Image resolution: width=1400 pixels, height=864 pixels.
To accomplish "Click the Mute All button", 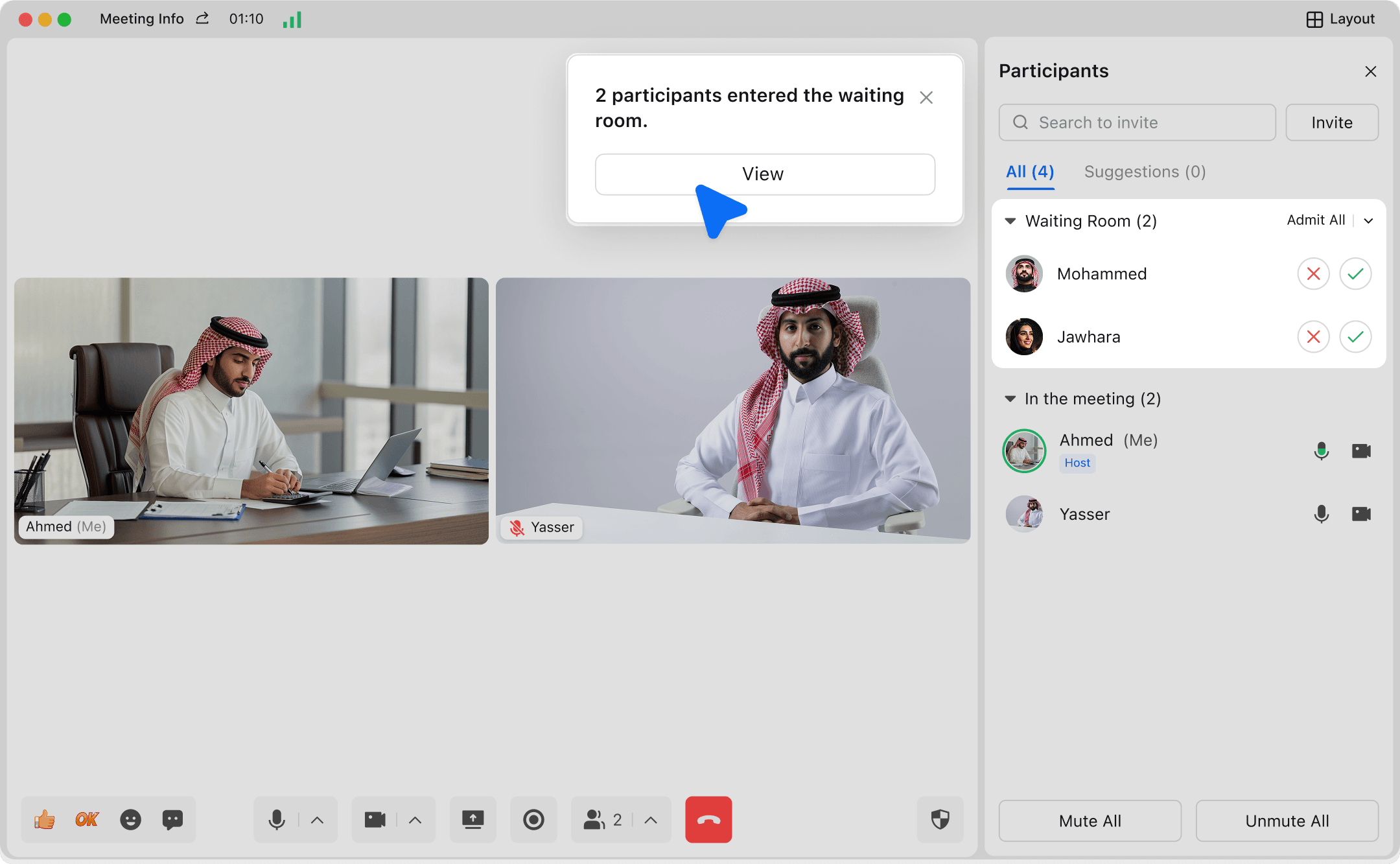I will pos(1090,821).
